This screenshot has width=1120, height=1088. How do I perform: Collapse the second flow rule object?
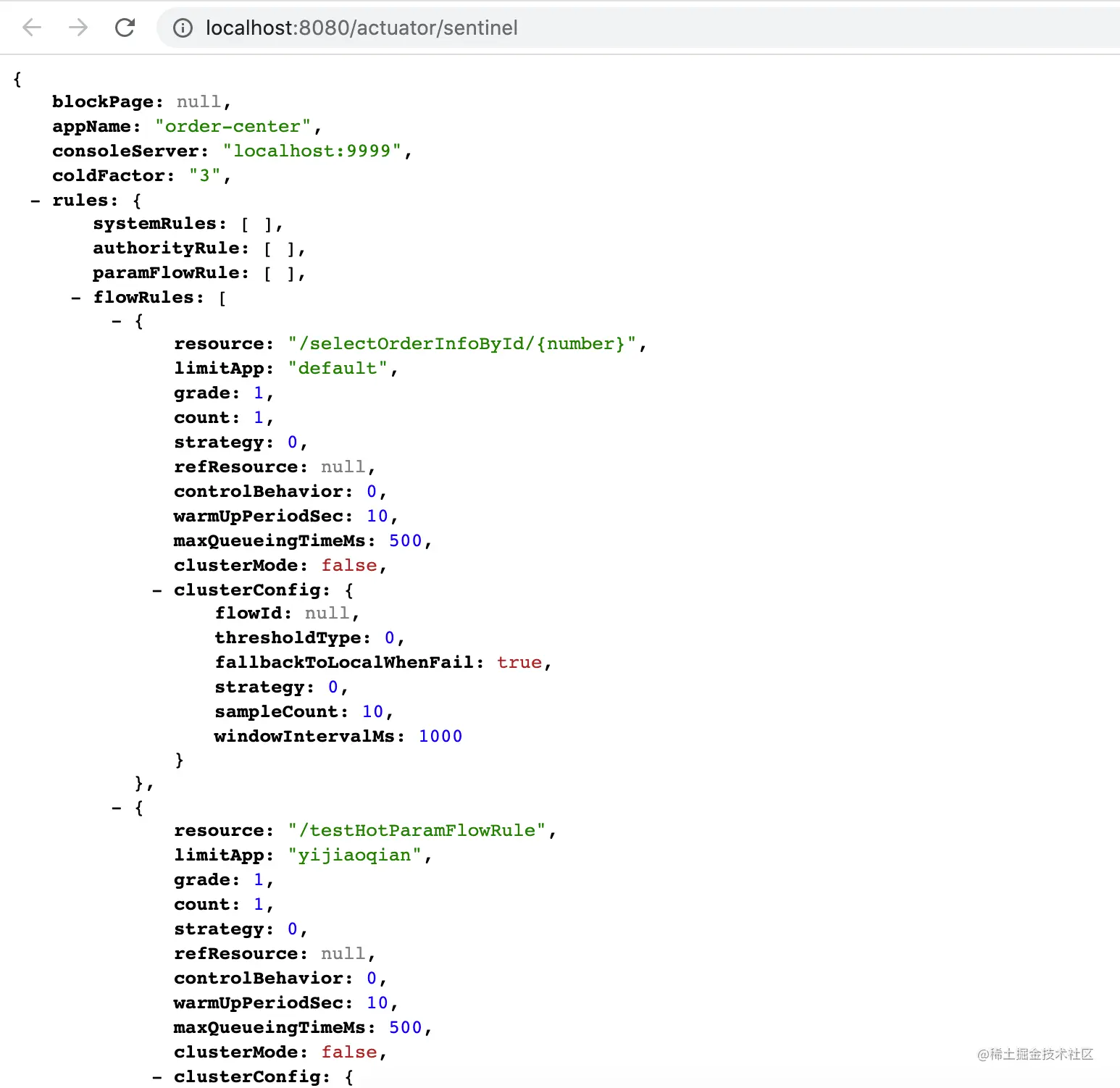(116, 808)
